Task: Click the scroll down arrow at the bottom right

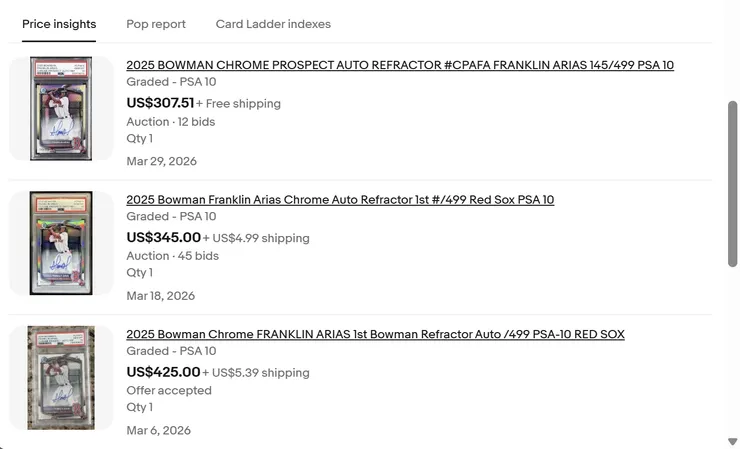Action: 733,441
